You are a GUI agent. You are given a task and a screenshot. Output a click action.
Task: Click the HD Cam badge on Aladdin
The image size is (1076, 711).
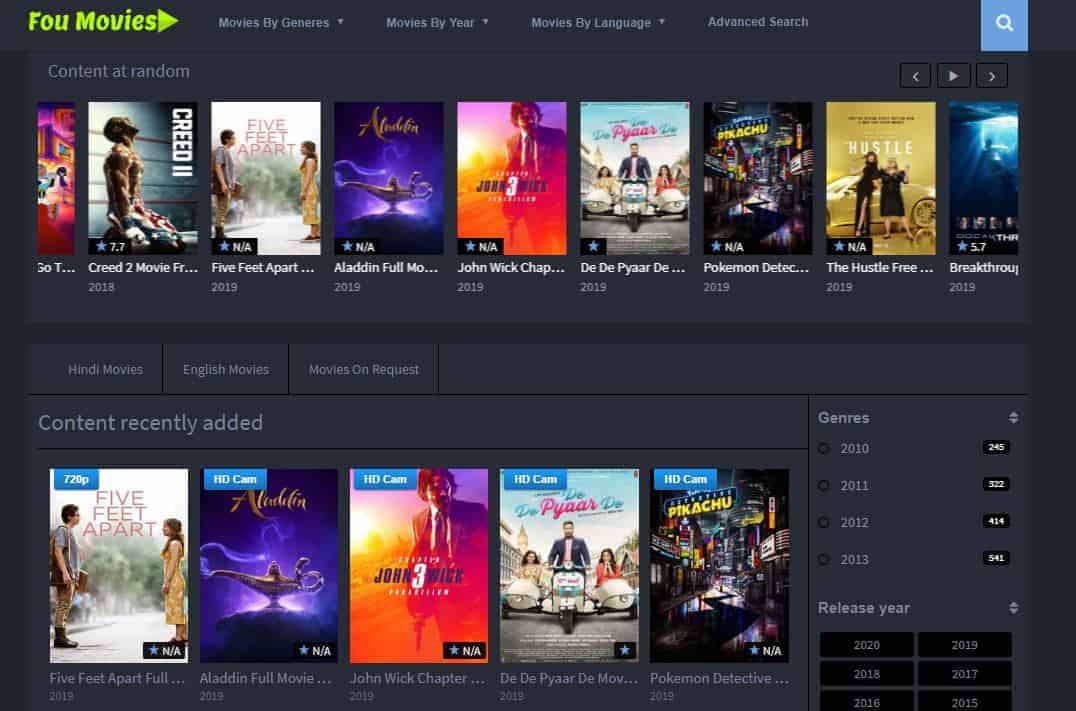(235, 479)
